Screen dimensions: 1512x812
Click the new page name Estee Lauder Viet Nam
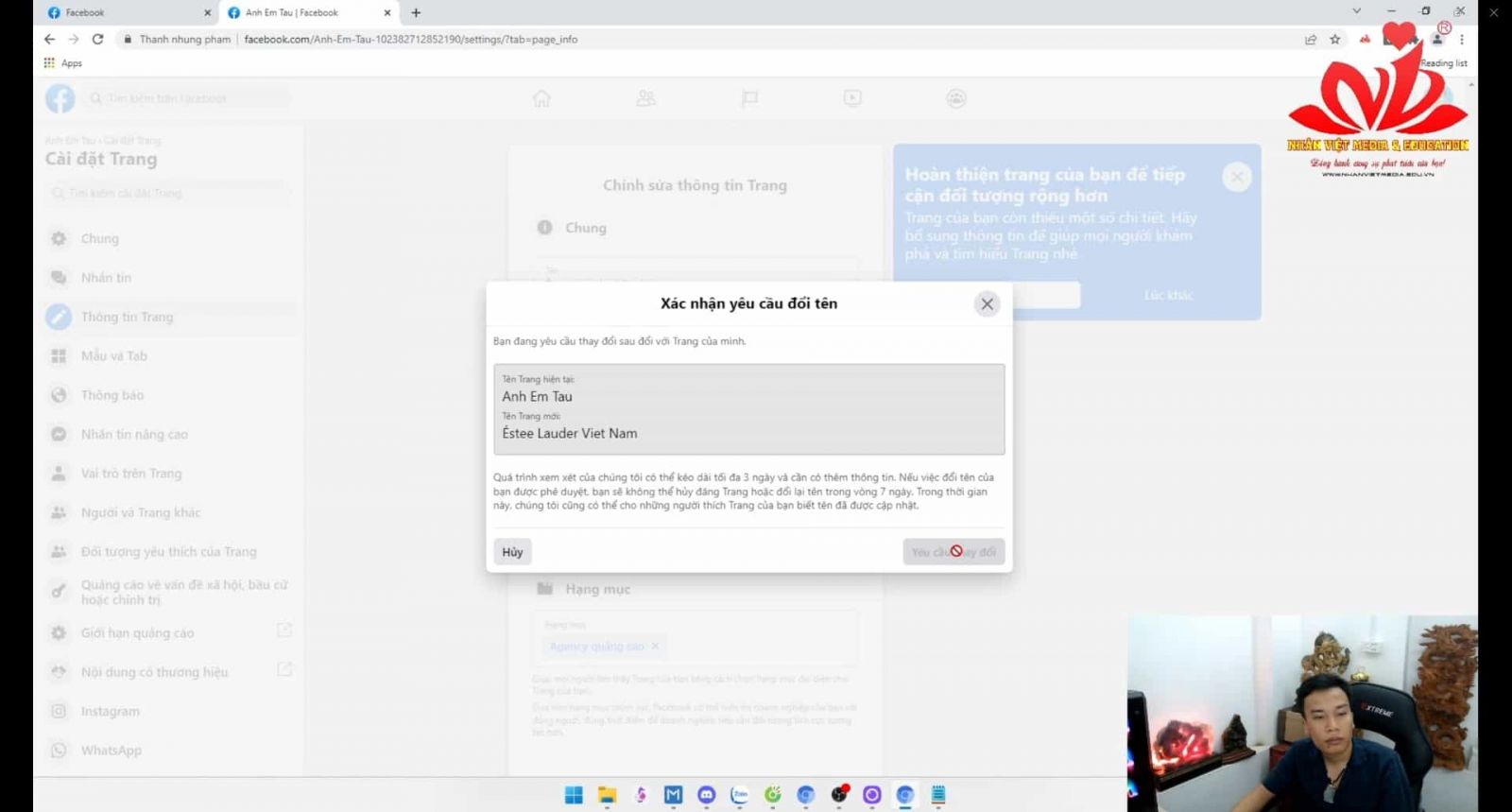click(570, 434)
